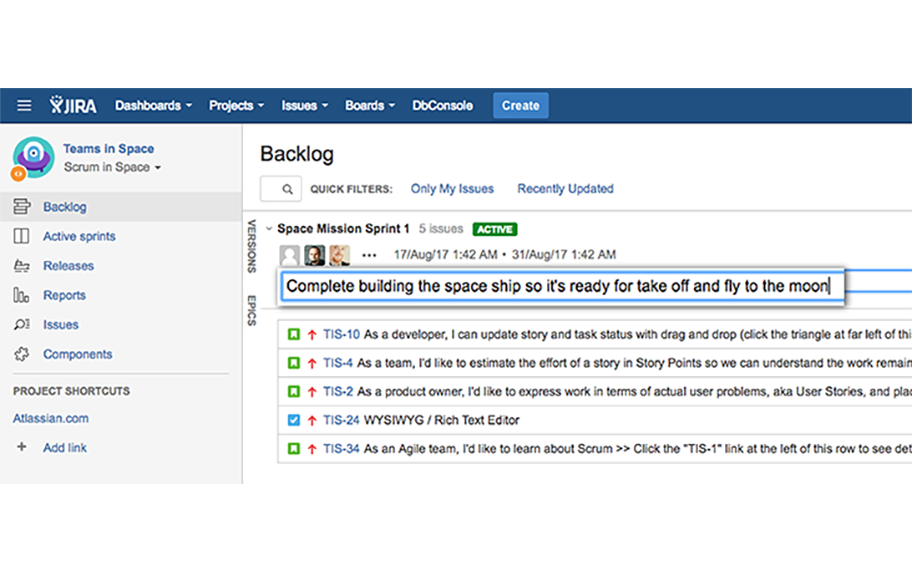Click the story icon beside TIS-10
Viewport: 912px width, 572px height.
tap(294, 335)
